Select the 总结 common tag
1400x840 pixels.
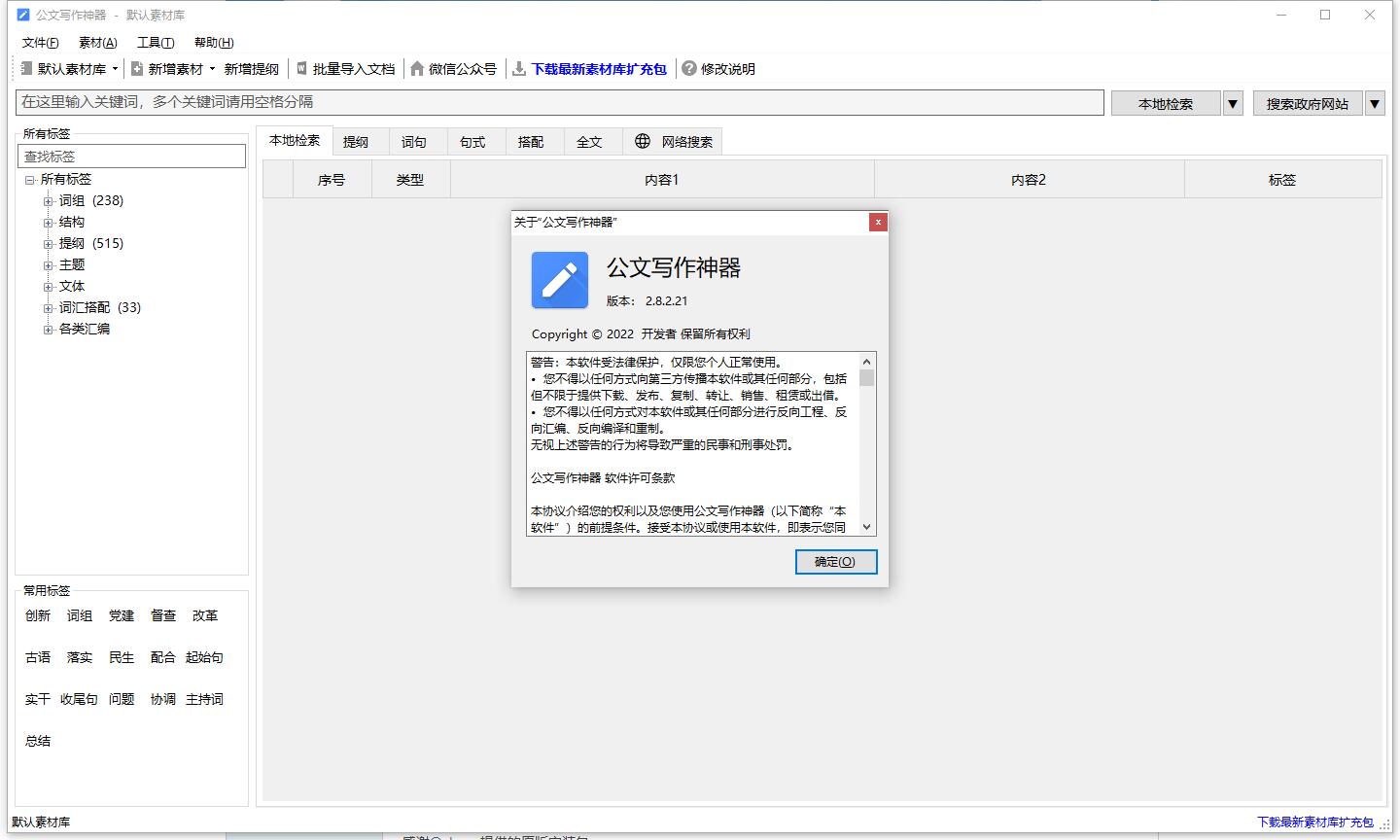tap(38, 741)
